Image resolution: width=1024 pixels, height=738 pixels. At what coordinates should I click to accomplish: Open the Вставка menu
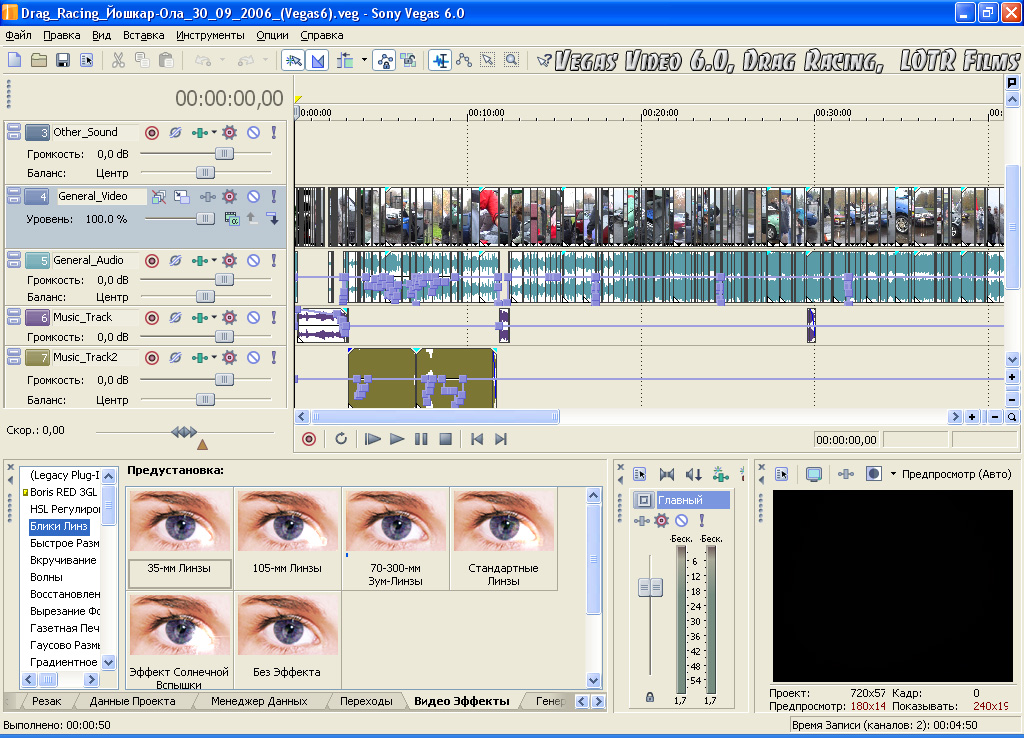[x=143, y=35]
